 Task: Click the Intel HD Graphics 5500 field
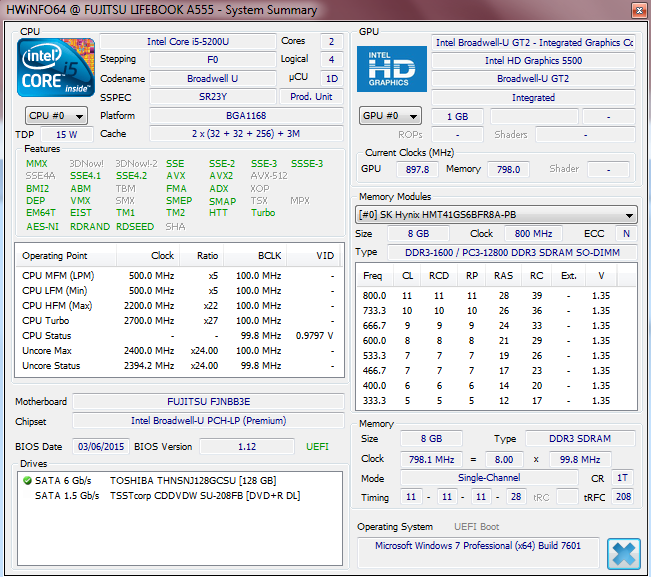click(533, 61)
